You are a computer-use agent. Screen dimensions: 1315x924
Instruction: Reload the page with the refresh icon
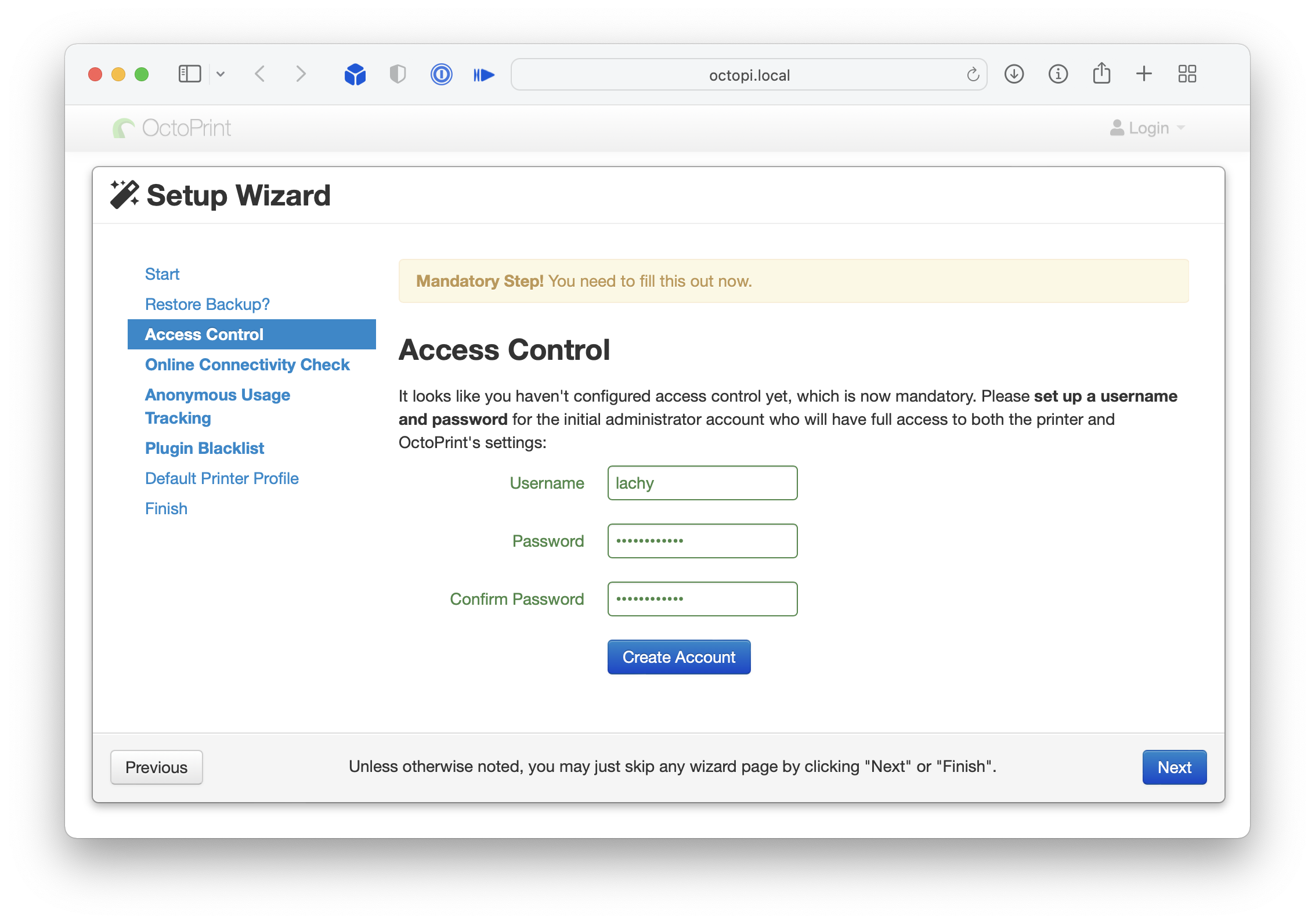click(973, 74)
